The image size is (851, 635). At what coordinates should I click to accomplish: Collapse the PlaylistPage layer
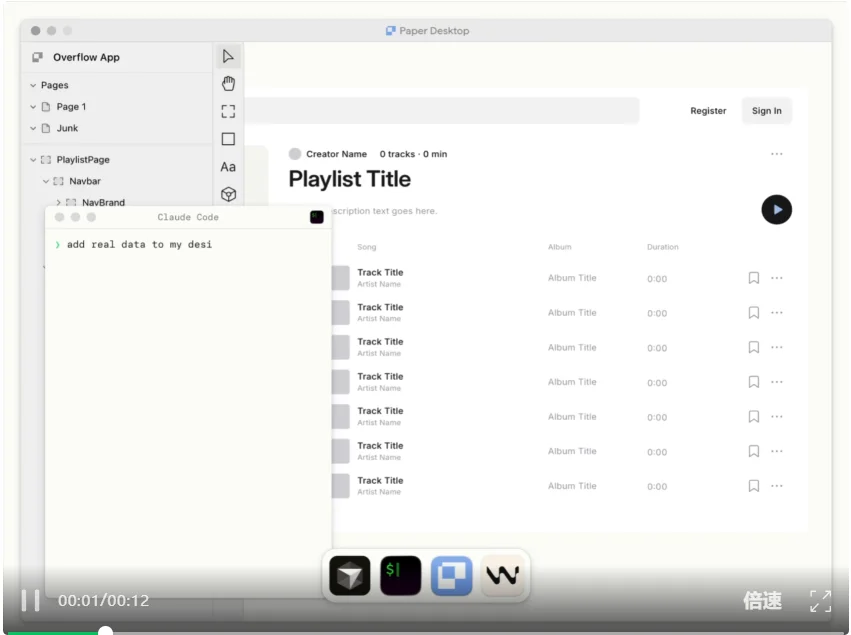[33, 160]
